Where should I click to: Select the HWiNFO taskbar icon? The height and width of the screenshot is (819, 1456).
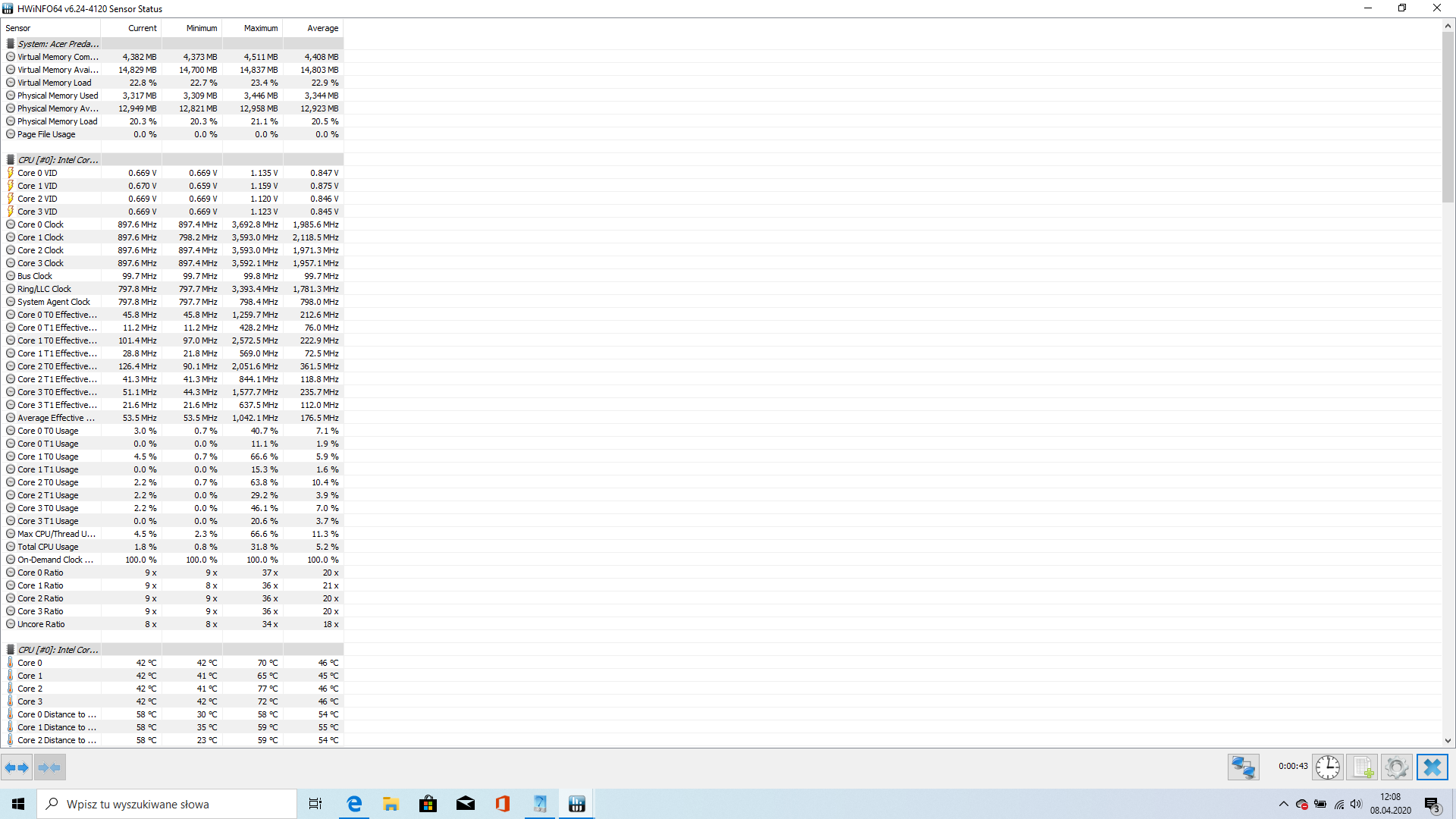577,804
